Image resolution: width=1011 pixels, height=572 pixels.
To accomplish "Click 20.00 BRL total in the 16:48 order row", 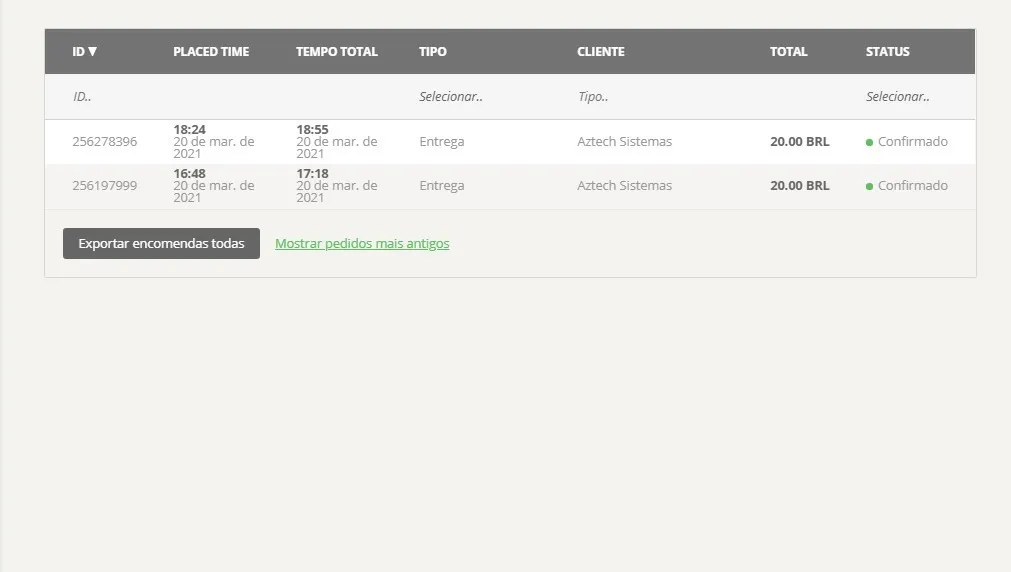I will [799, 186].
